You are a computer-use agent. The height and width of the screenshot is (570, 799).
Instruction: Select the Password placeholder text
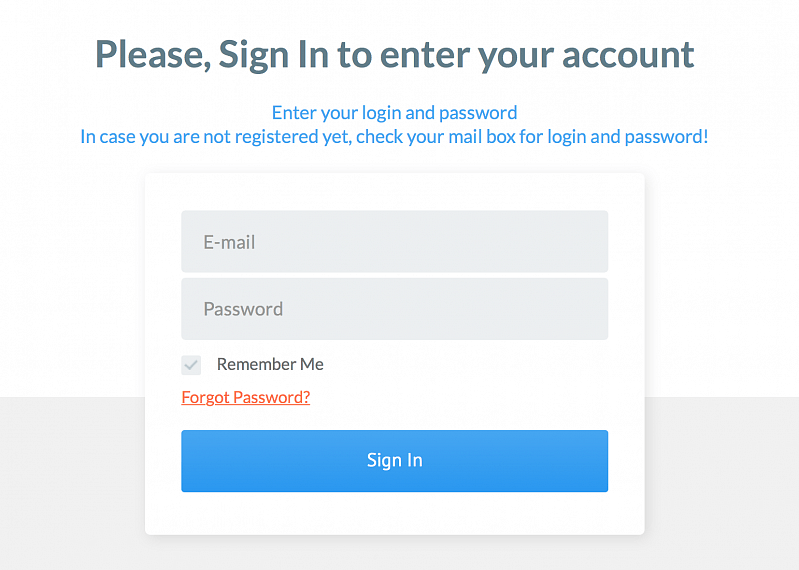click(243, 309)
